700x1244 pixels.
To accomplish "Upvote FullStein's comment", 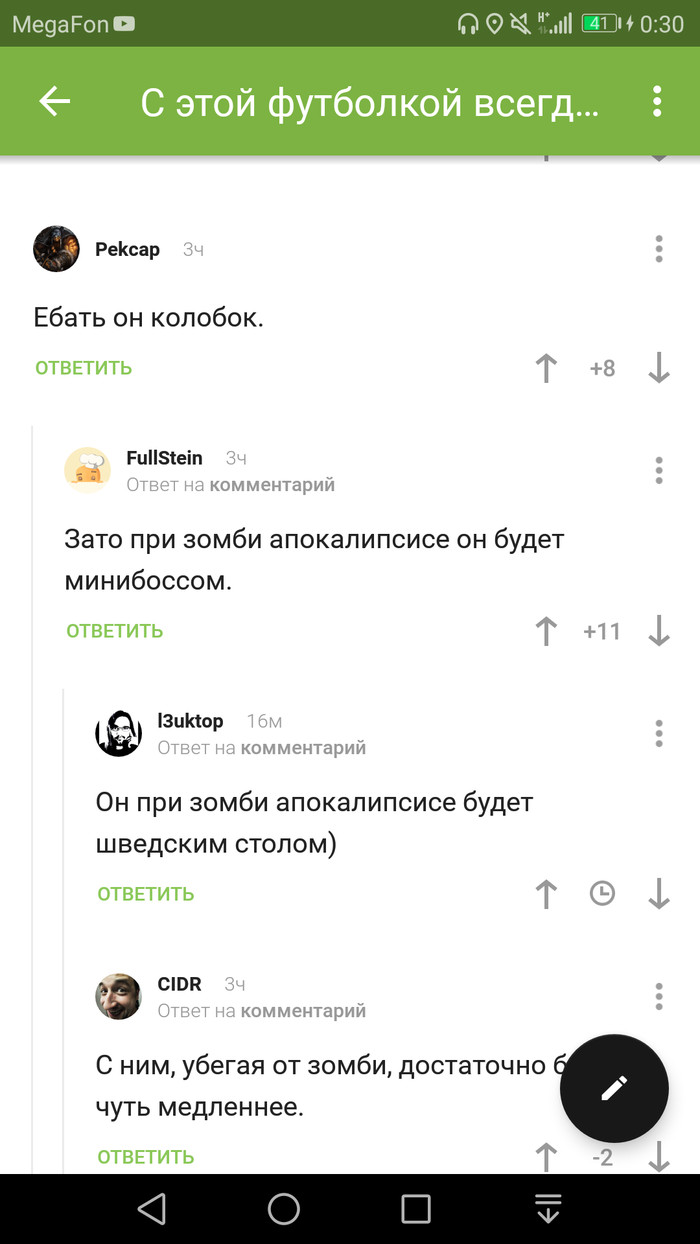I will (x=546, y=631).
